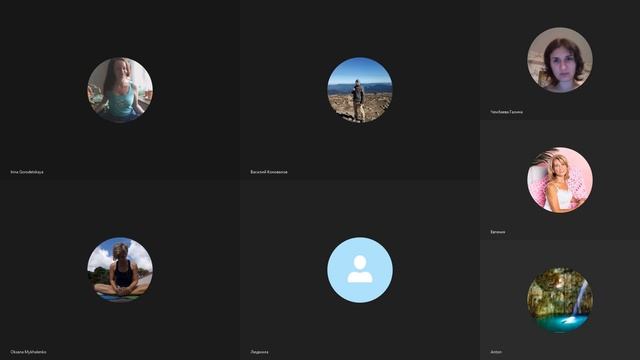Select the yoga pose avatar under cloudy sky
The width and height of the screenshot is (640, 360).
120,270
